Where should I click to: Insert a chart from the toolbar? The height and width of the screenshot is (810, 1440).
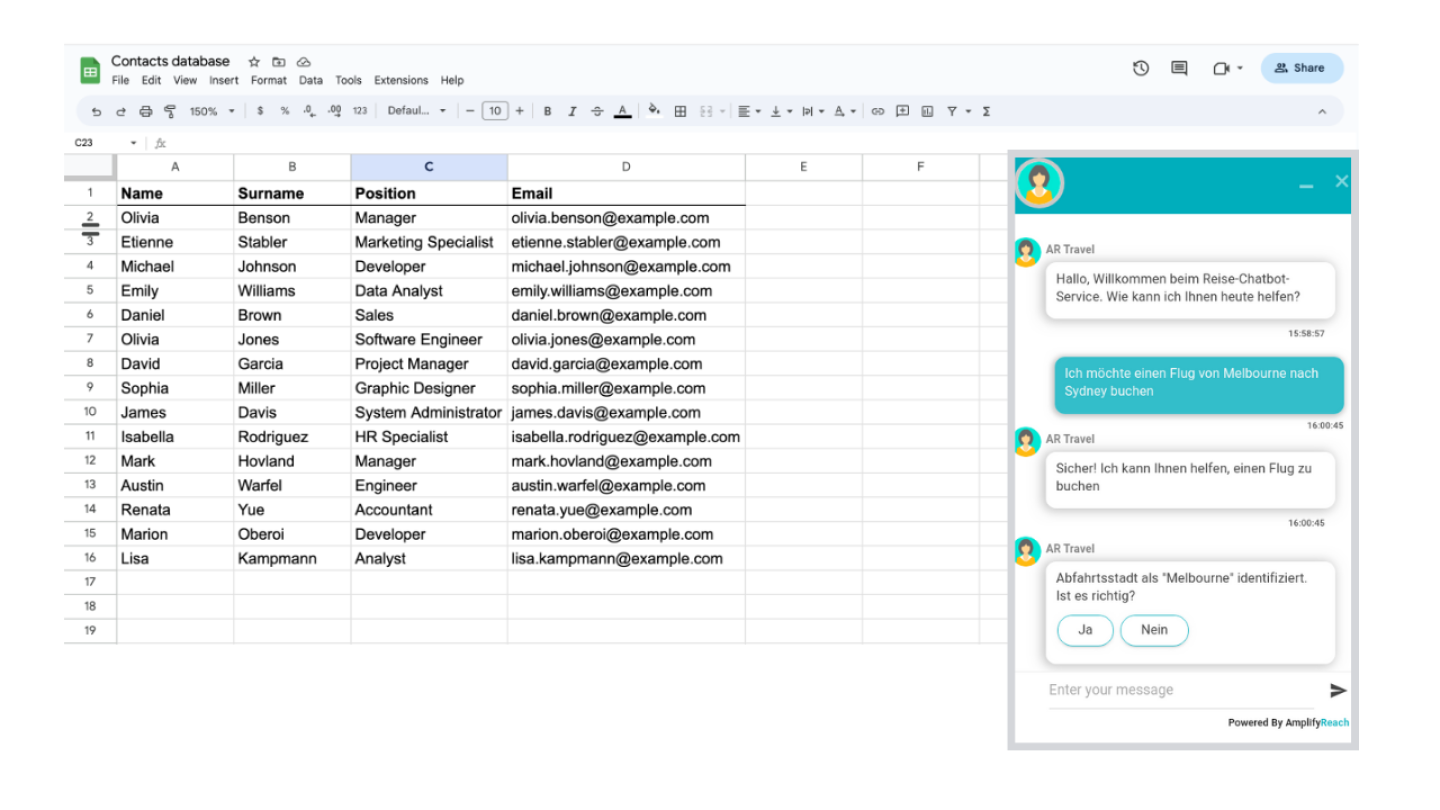point(927,112)
